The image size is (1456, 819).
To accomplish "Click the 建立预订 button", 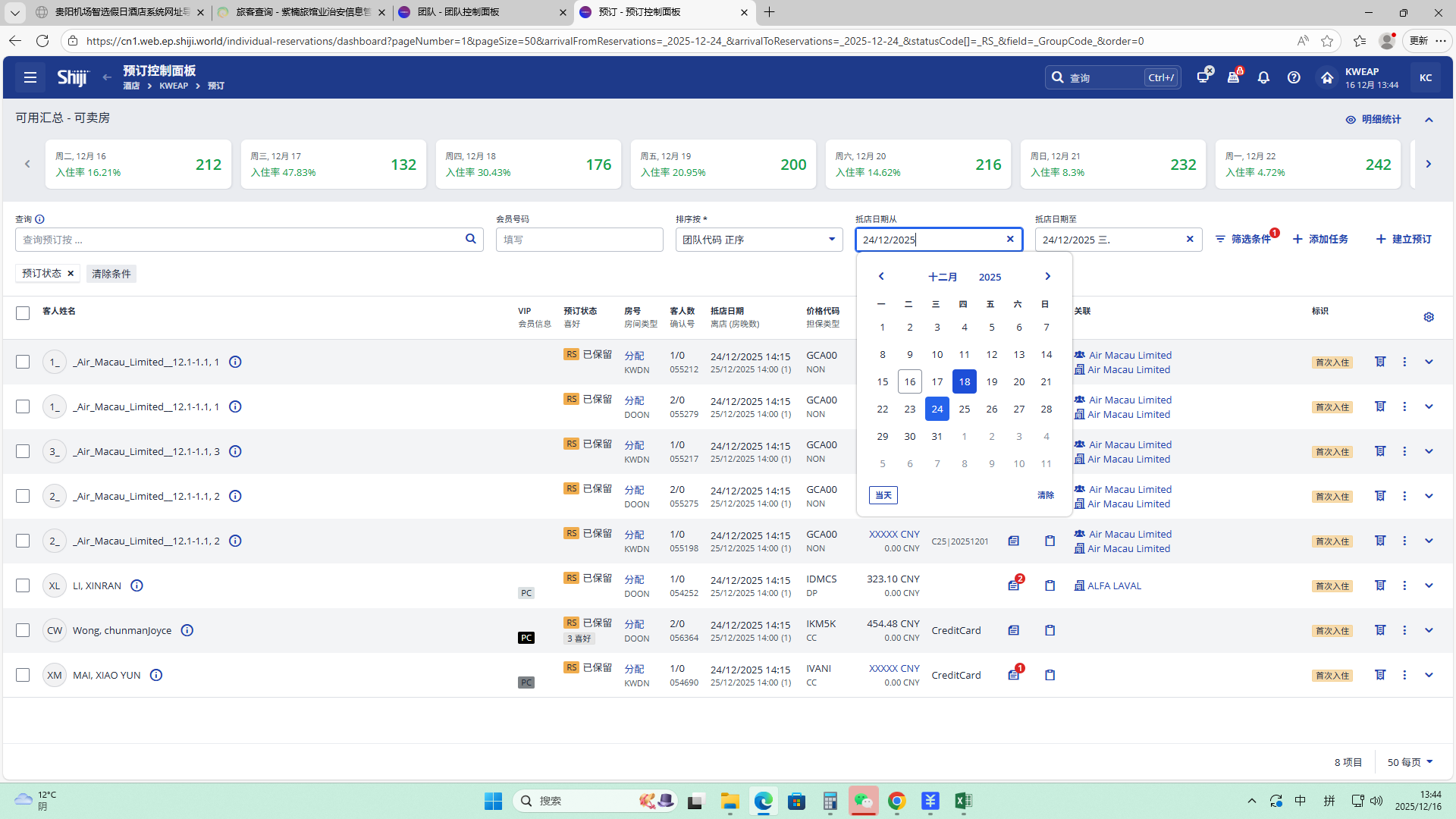I will tap(1404, 239).
